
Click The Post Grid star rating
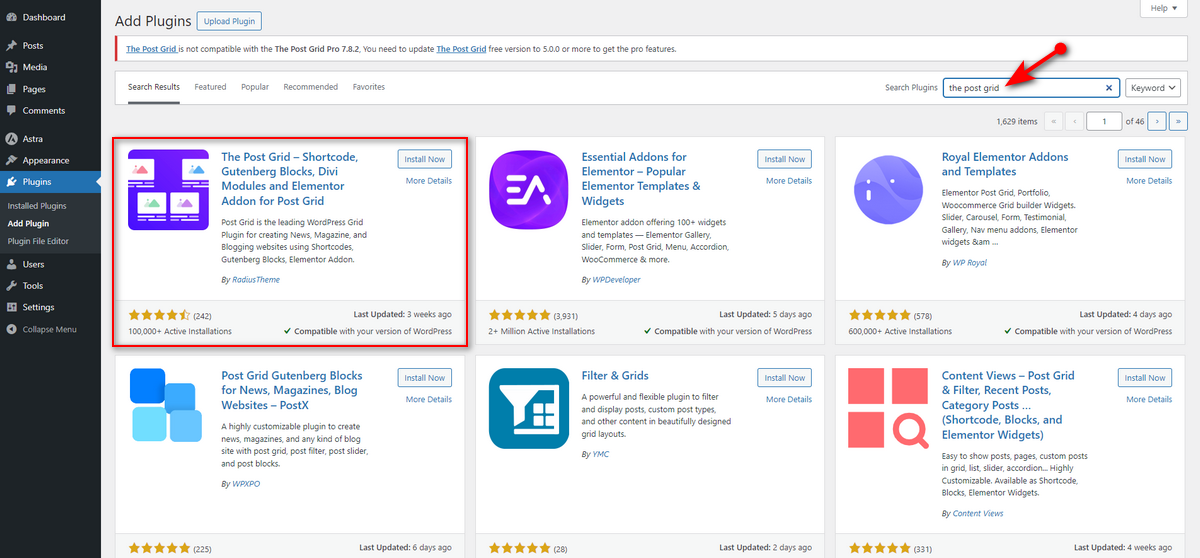tap(159, 315)
